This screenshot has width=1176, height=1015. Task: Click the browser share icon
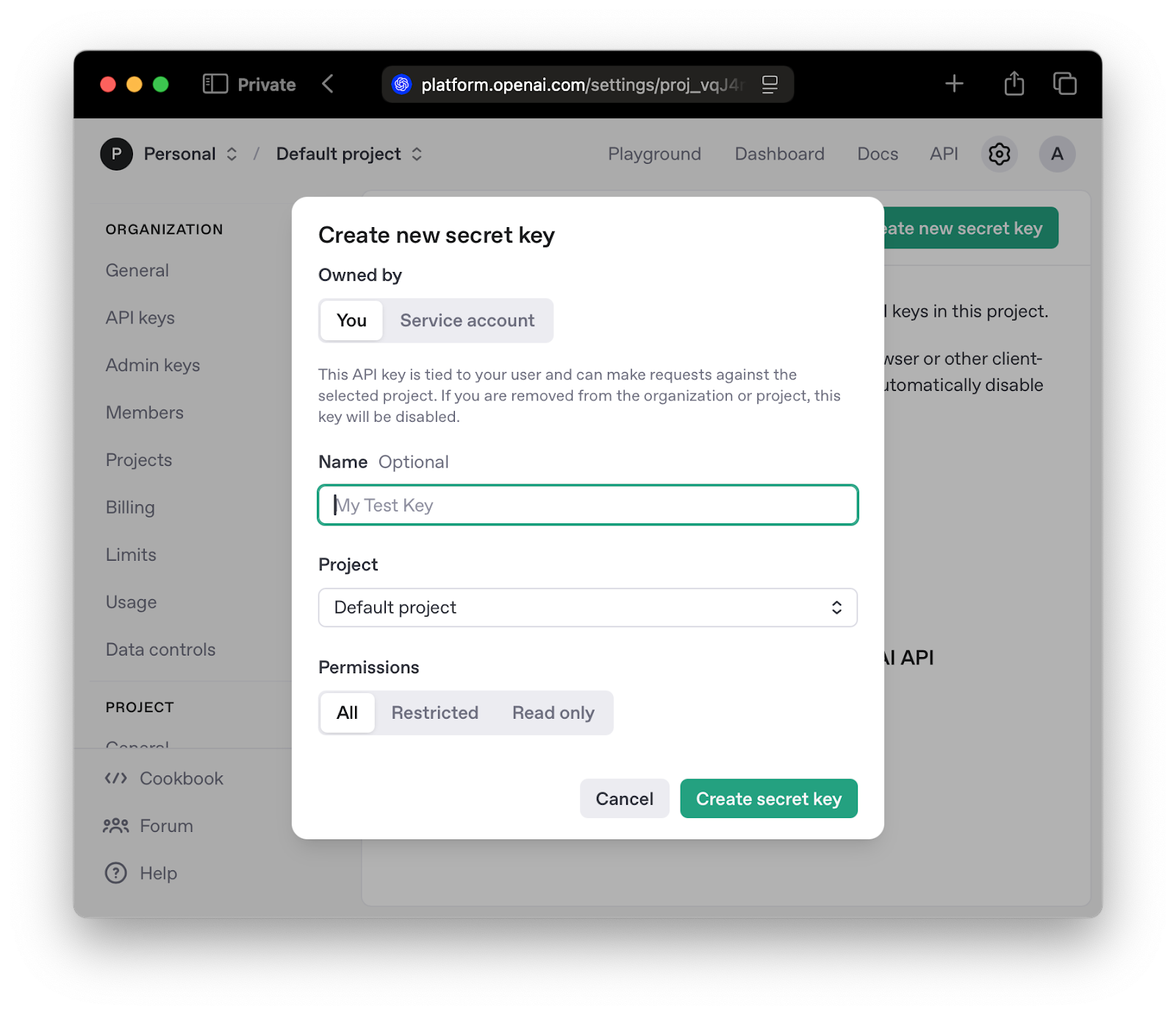1014,83
